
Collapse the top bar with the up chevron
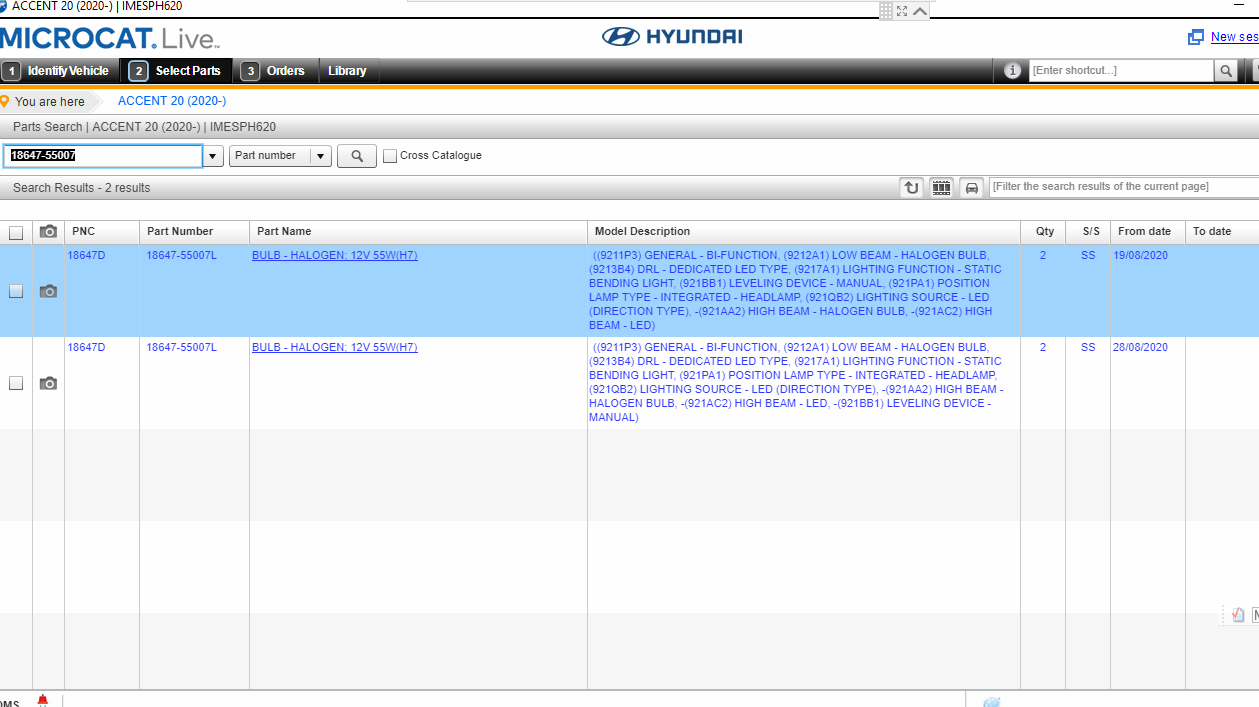tap(920, 10)
